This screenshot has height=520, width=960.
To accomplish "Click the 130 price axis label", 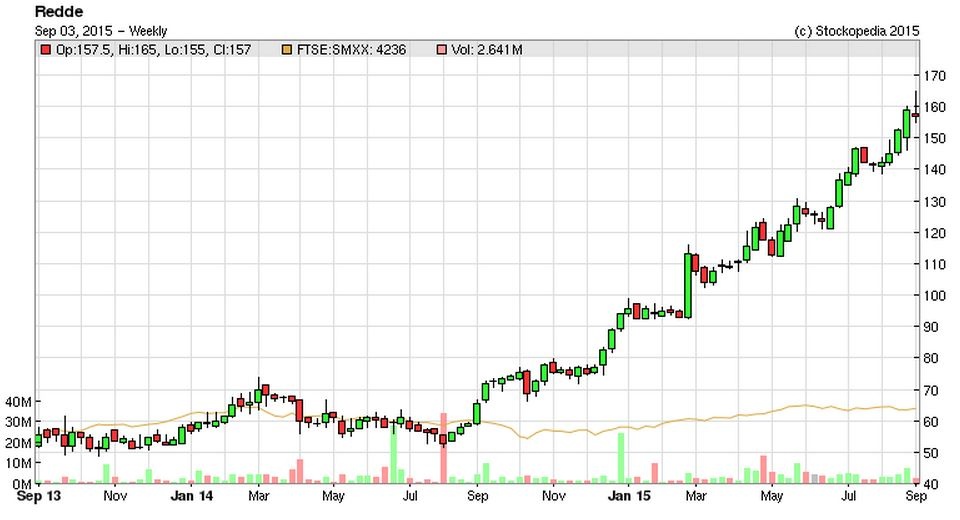I will coord(934,202).
